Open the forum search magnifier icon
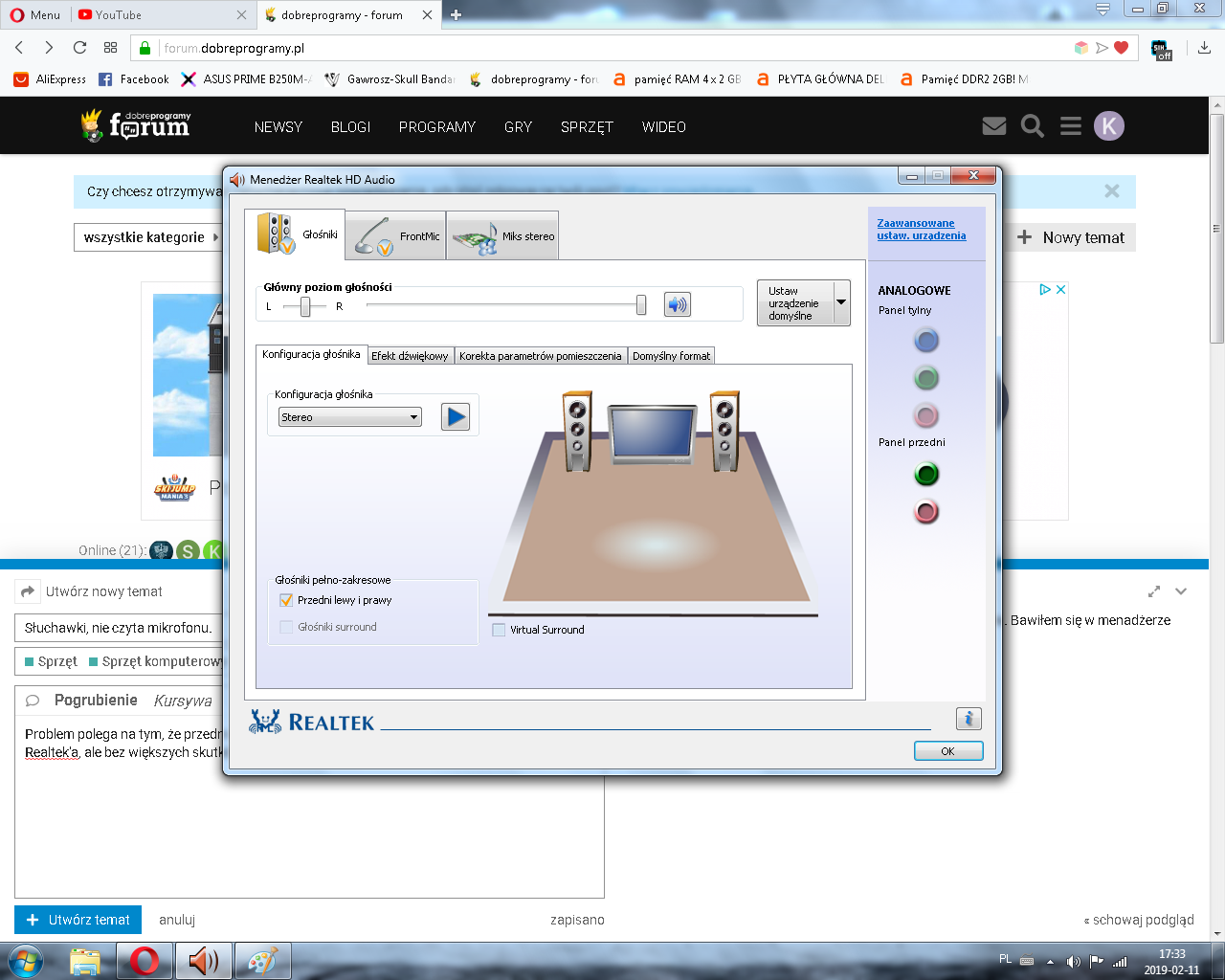The image size is (1225, 980). (x=1032, y=126)
